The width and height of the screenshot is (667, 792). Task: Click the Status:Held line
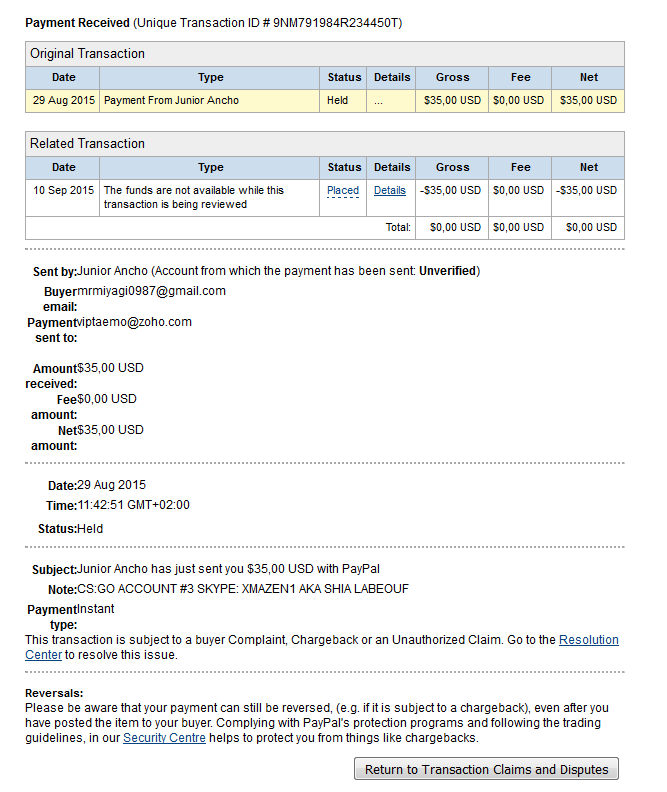pos(70,529)
